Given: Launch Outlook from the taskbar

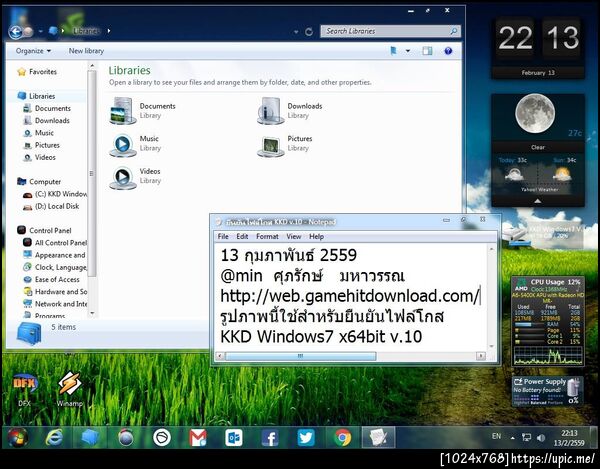Looking at the screenshot, I should [234, 437].
